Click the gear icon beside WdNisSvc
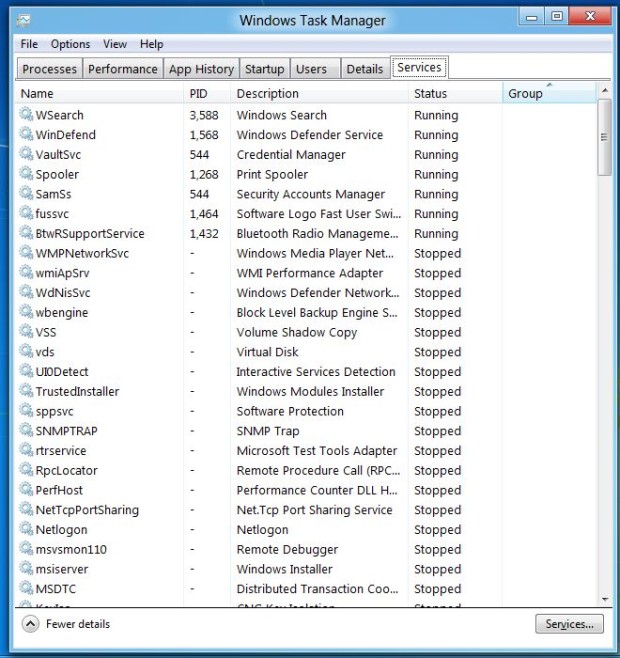Viewport: 620px width, 658px height. point(26,292)
